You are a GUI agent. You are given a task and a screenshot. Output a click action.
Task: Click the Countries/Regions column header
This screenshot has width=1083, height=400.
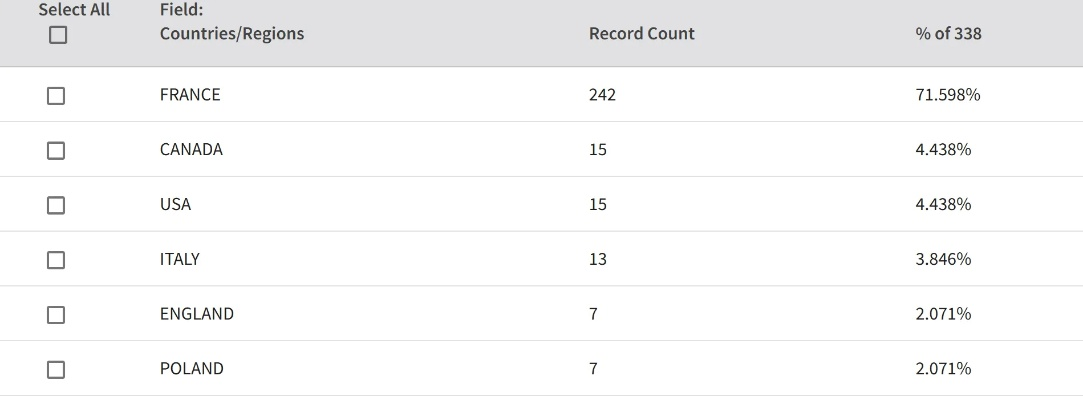point(231,33)
